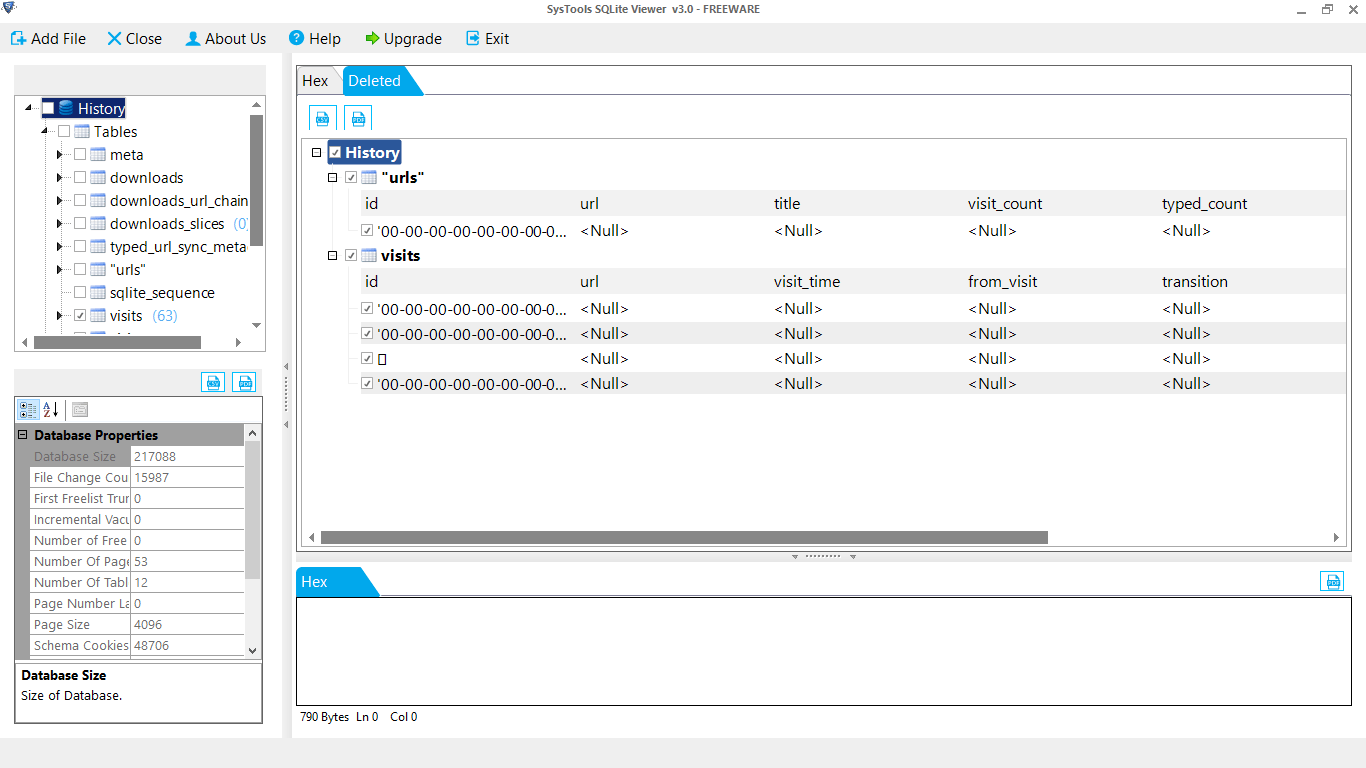Expand the meta table node

(x=60, y=154)
